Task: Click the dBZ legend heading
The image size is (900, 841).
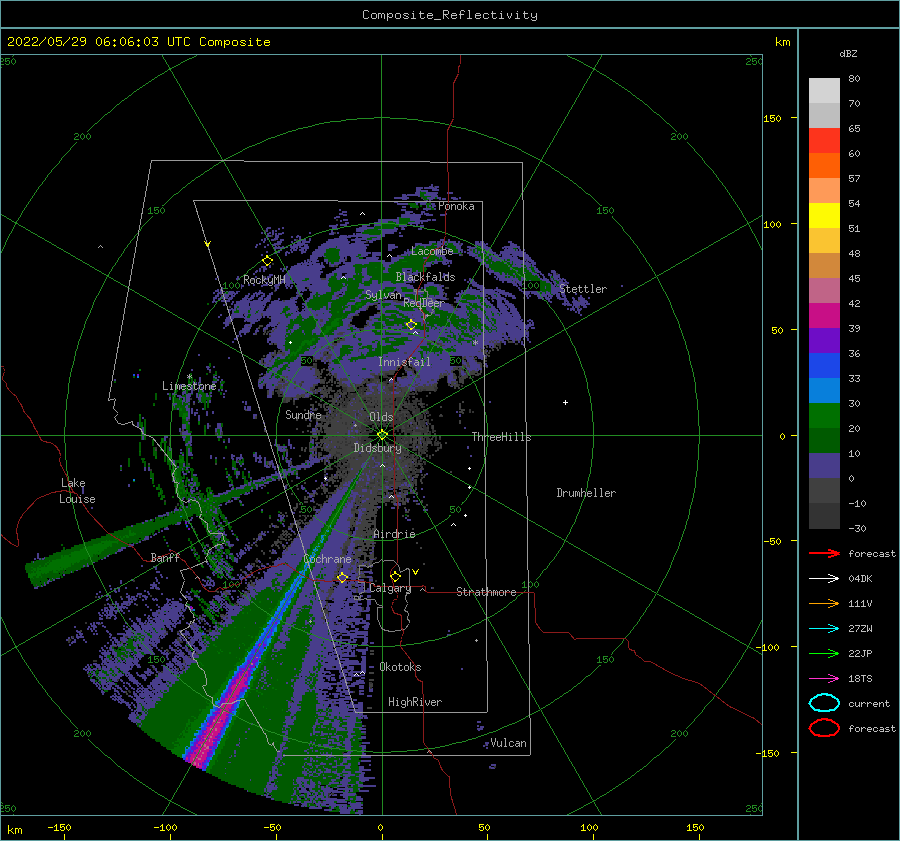Action: (848, 54)
